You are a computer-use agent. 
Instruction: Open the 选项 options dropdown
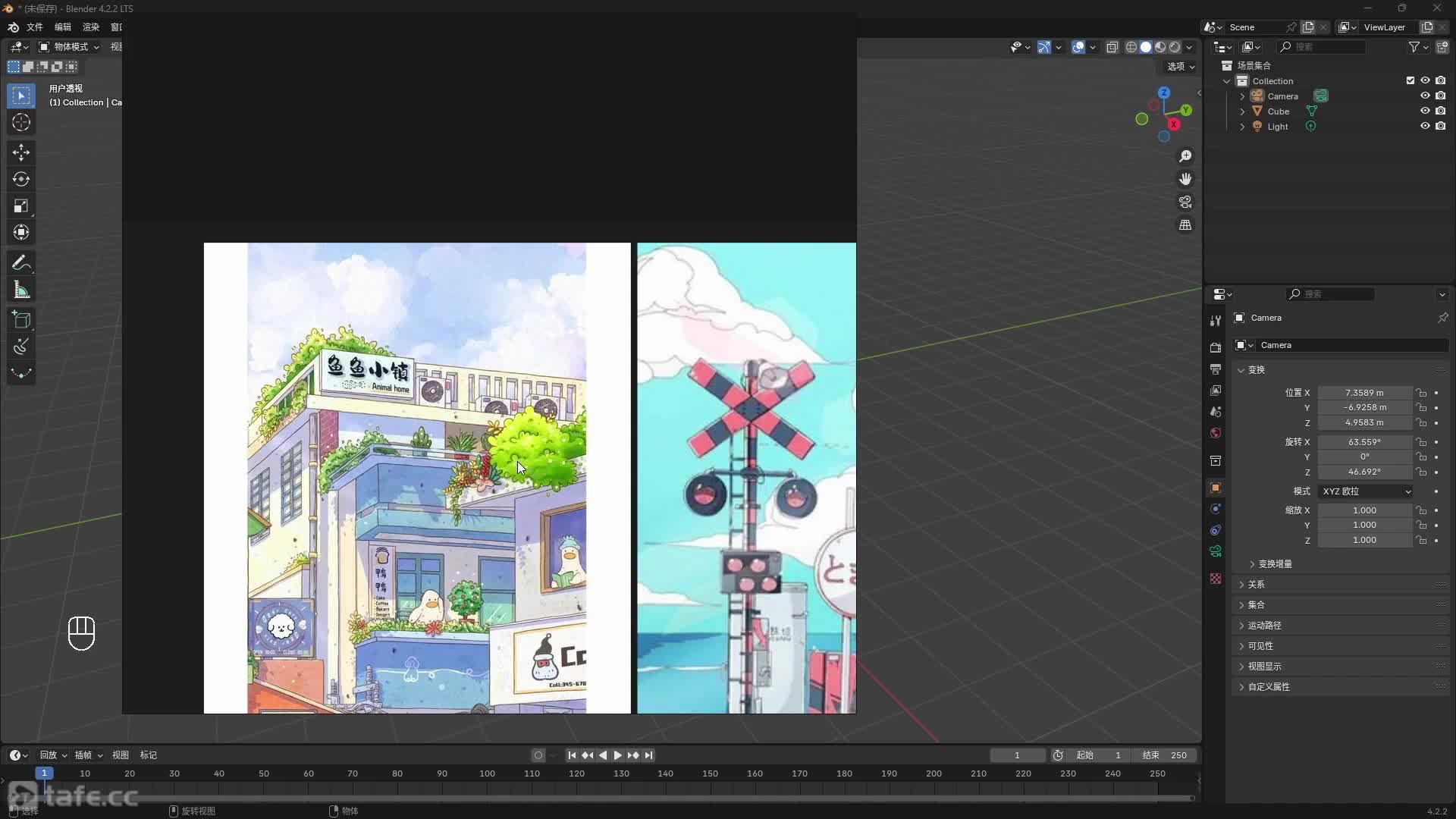pyautogui.click(x=1181, y=67)
